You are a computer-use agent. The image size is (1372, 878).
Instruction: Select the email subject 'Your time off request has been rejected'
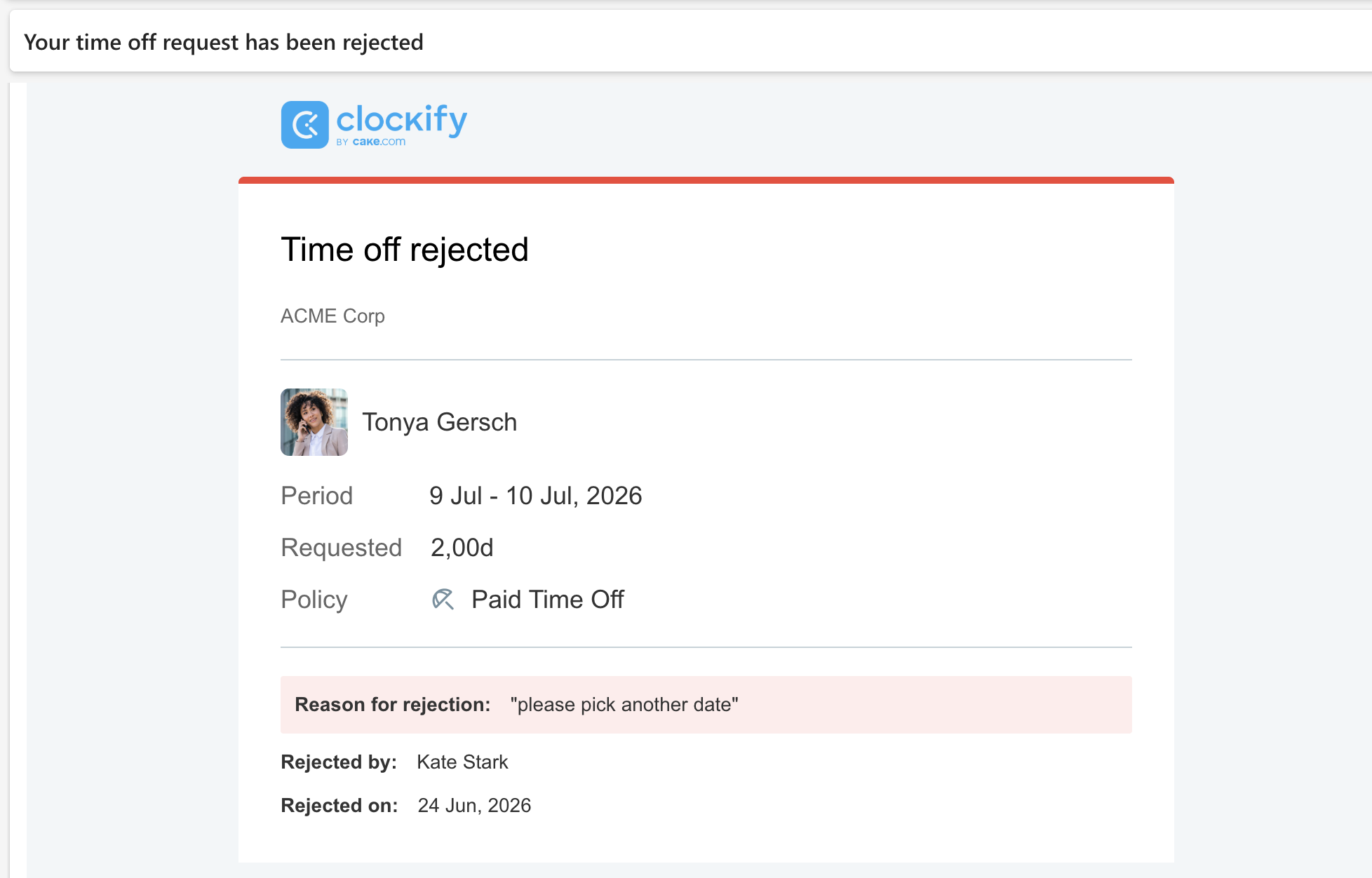point(224,42)
